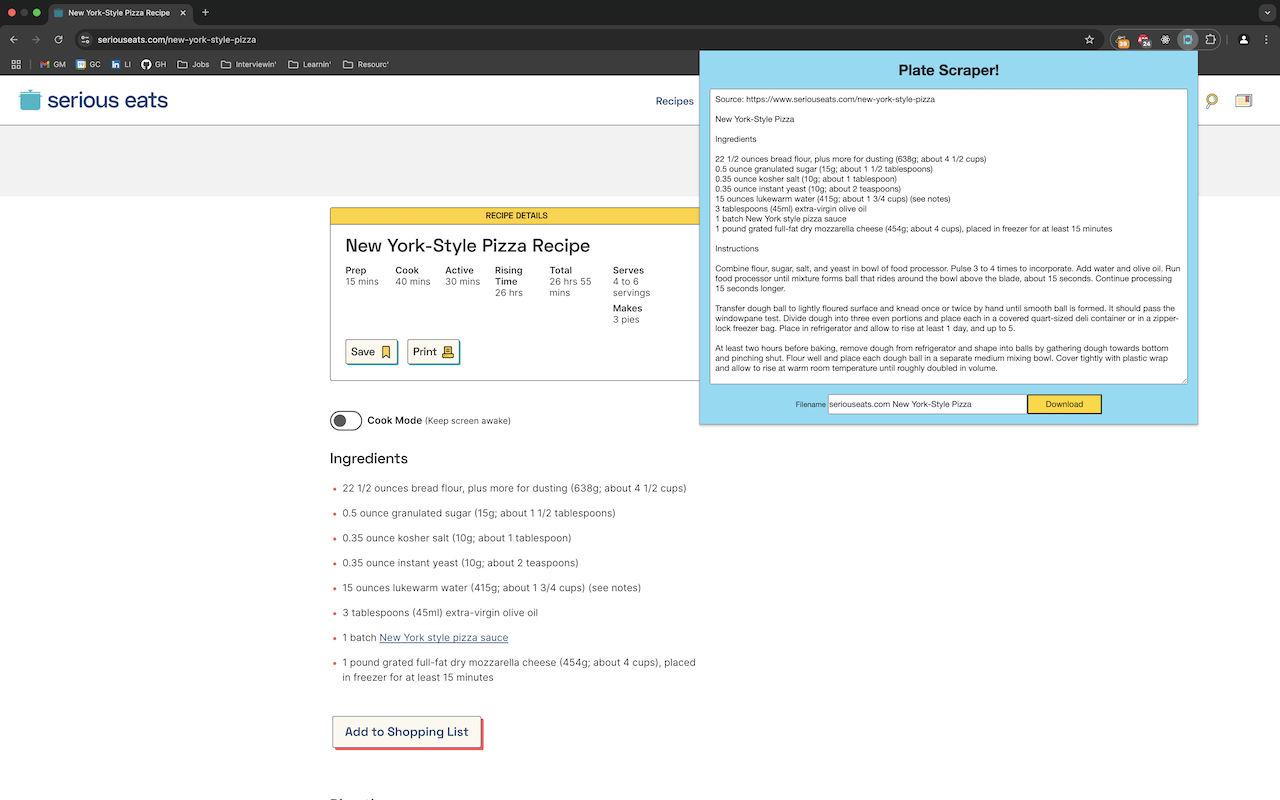Bookmark this page with the star icon
This screenshot has height=800, width=1280.
(1089, 40)
